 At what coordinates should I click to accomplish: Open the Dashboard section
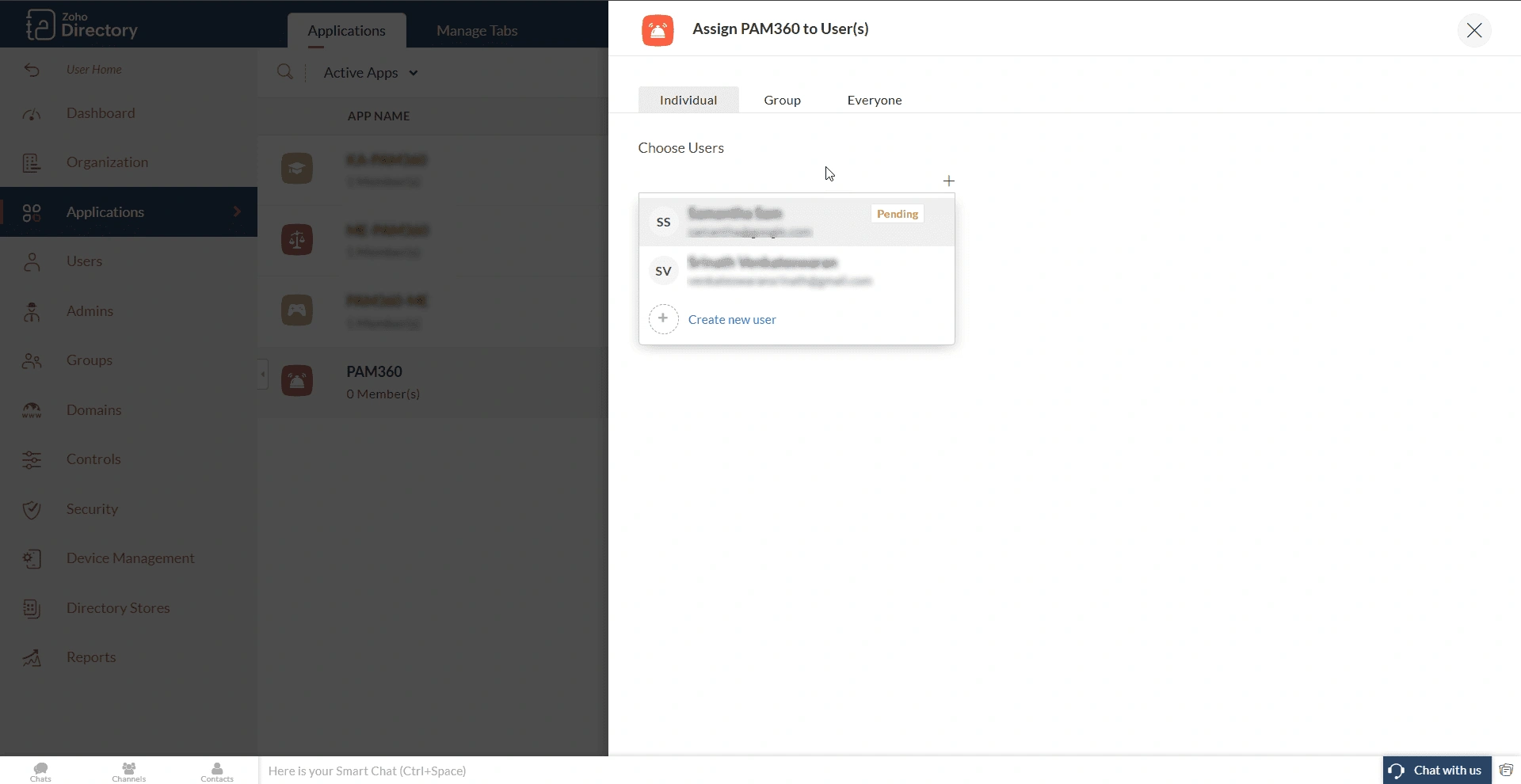click(101, 113)
